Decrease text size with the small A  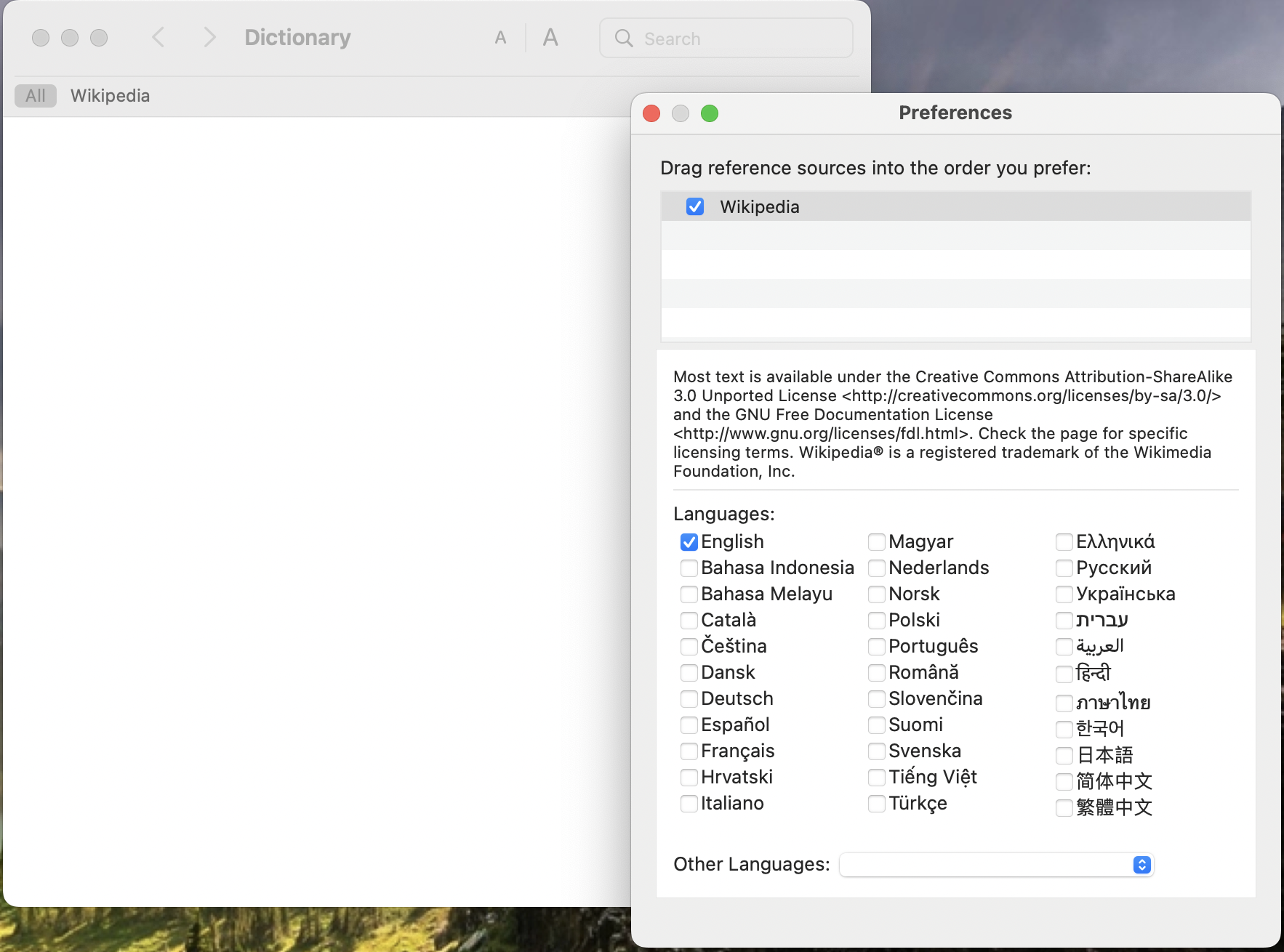[x=500, y=38]
